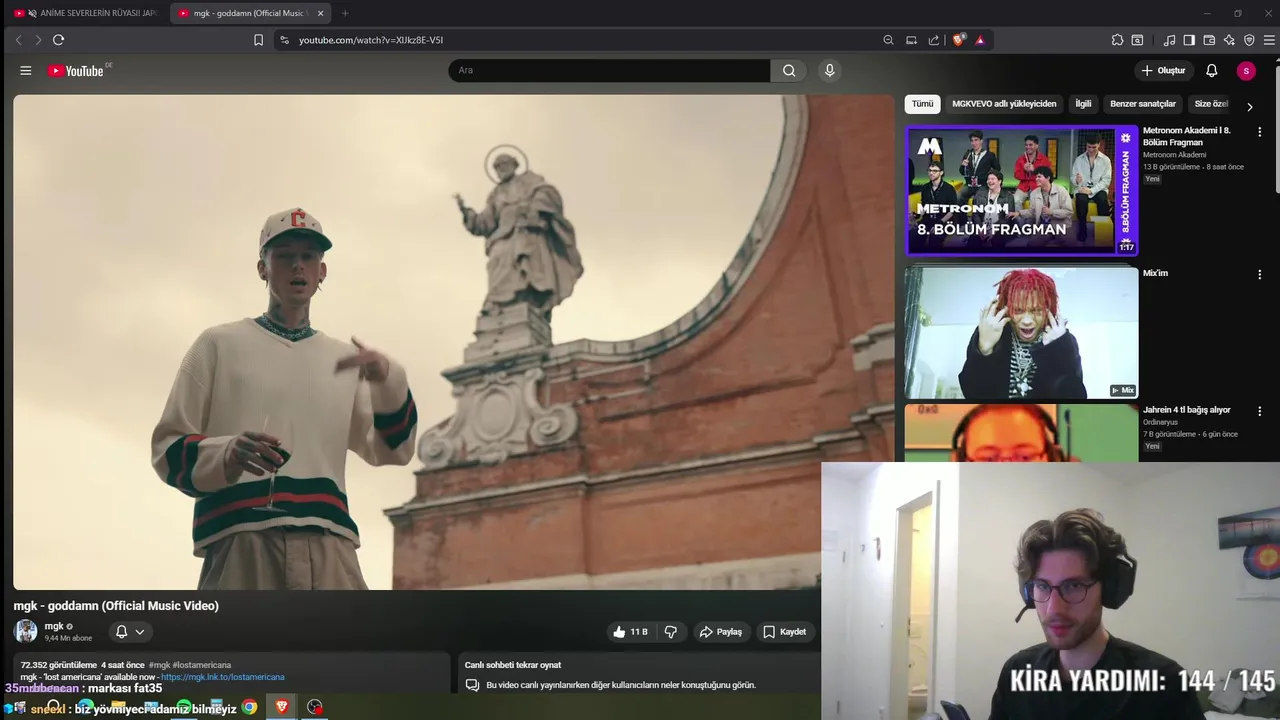The image size is (1280, 720).
Task: Start voice search with the microphone icon
Action: pyautogui.click(x=829, y=71)
